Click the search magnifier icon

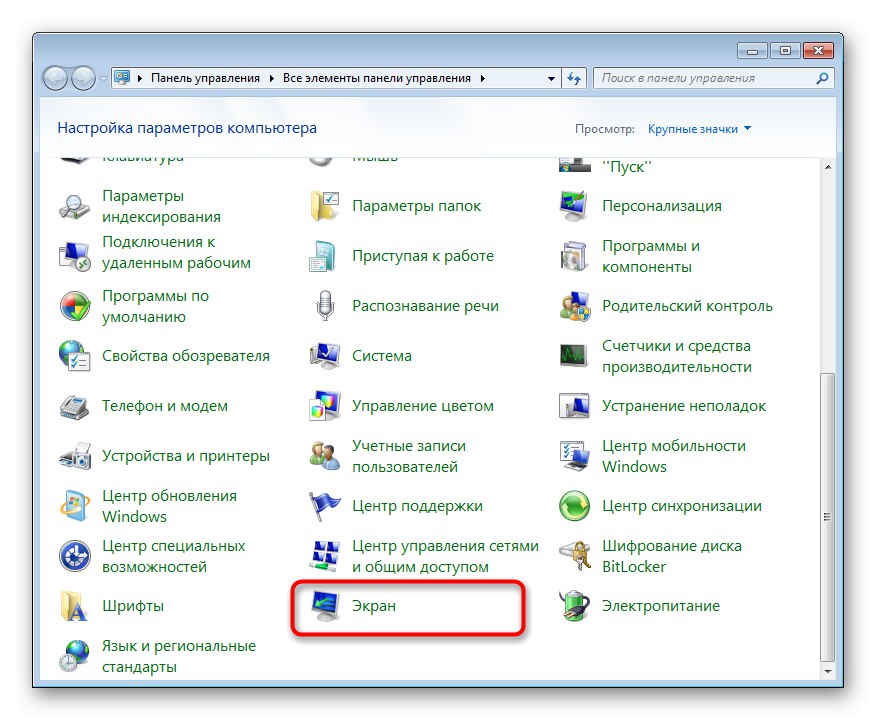[822, 78]
